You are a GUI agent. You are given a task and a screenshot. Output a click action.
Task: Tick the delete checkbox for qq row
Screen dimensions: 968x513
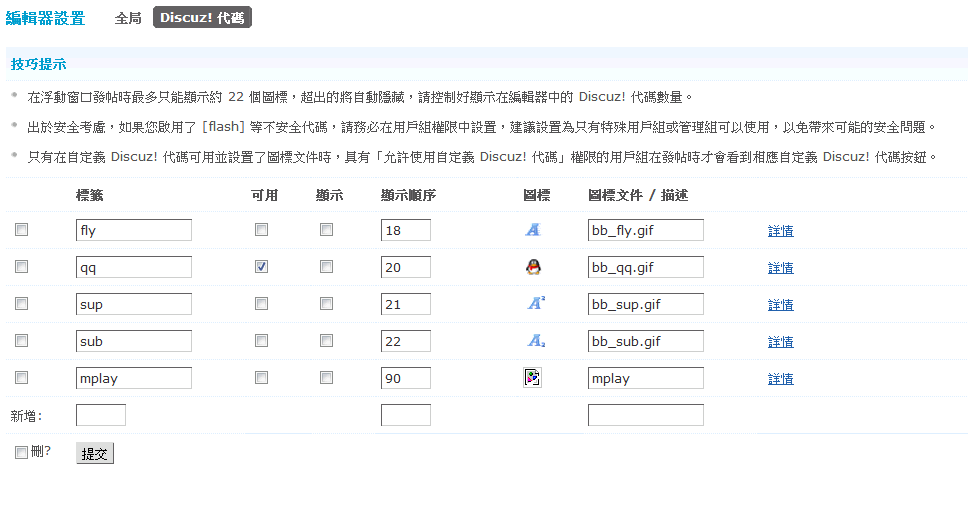(22, 267)
